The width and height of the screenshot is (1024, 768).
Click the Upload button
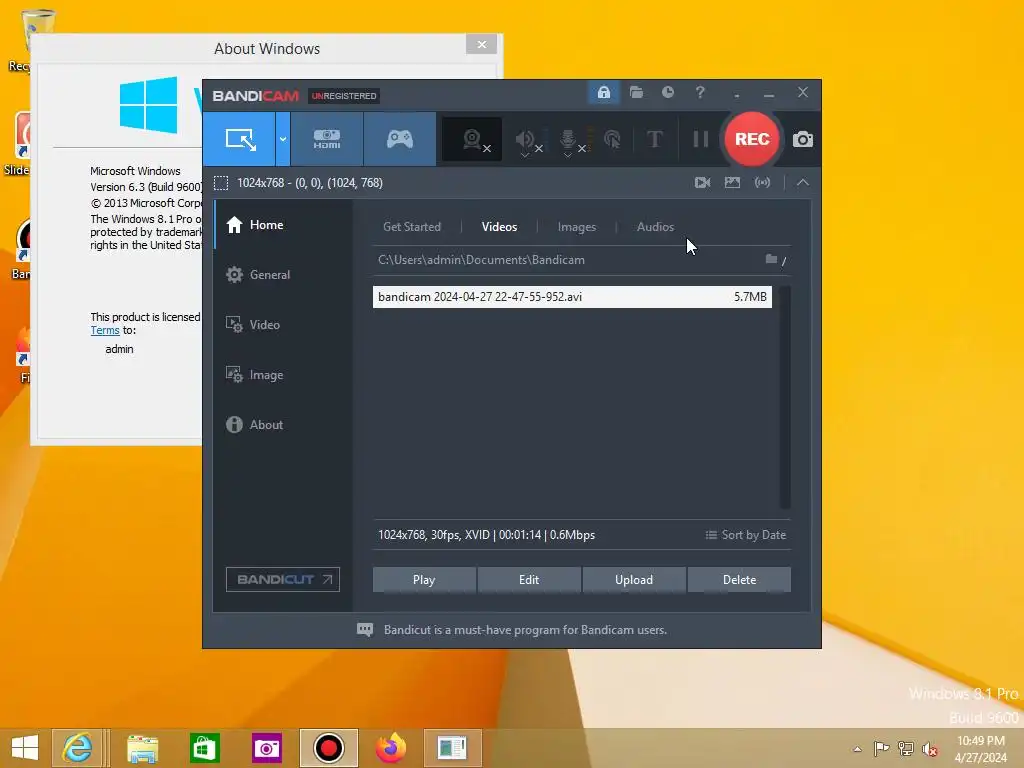[633, 579]
